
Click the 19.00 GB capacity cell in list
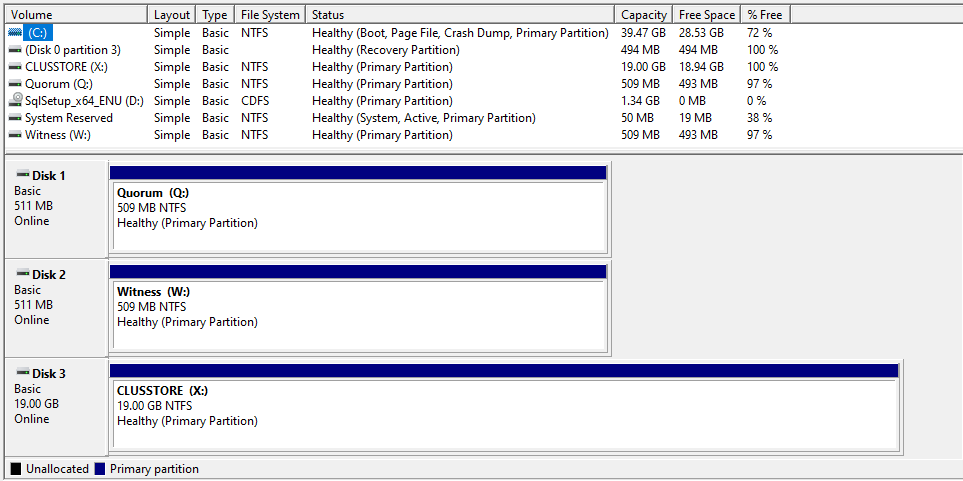click(643, 66)
